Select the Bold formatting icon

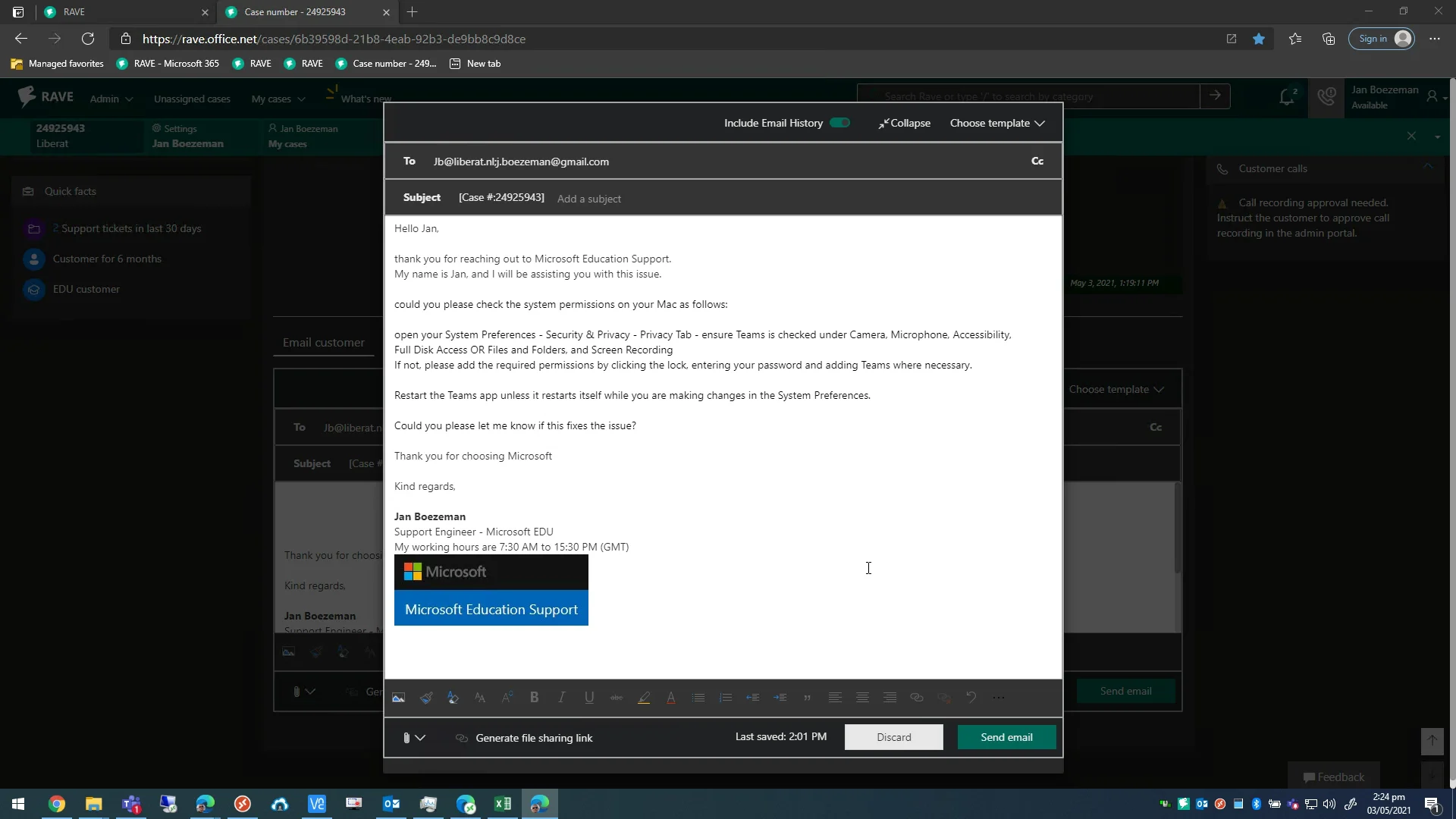click(534, 697)
